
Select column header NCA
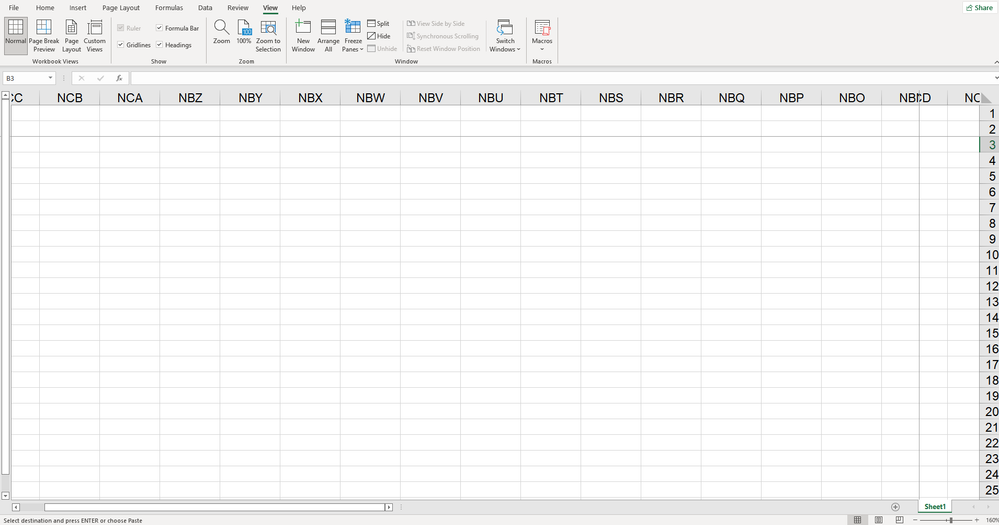click(130, 97)
